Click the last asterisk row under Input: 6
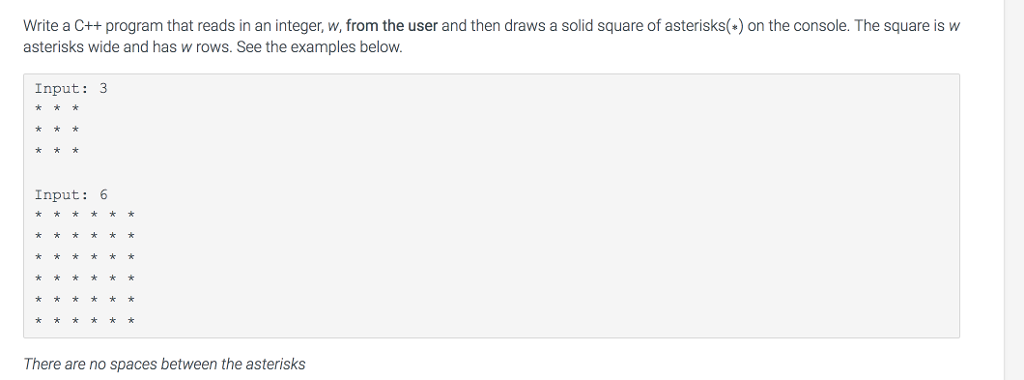This screenshot has height=380, width=1024. click(x=85, y=321)
